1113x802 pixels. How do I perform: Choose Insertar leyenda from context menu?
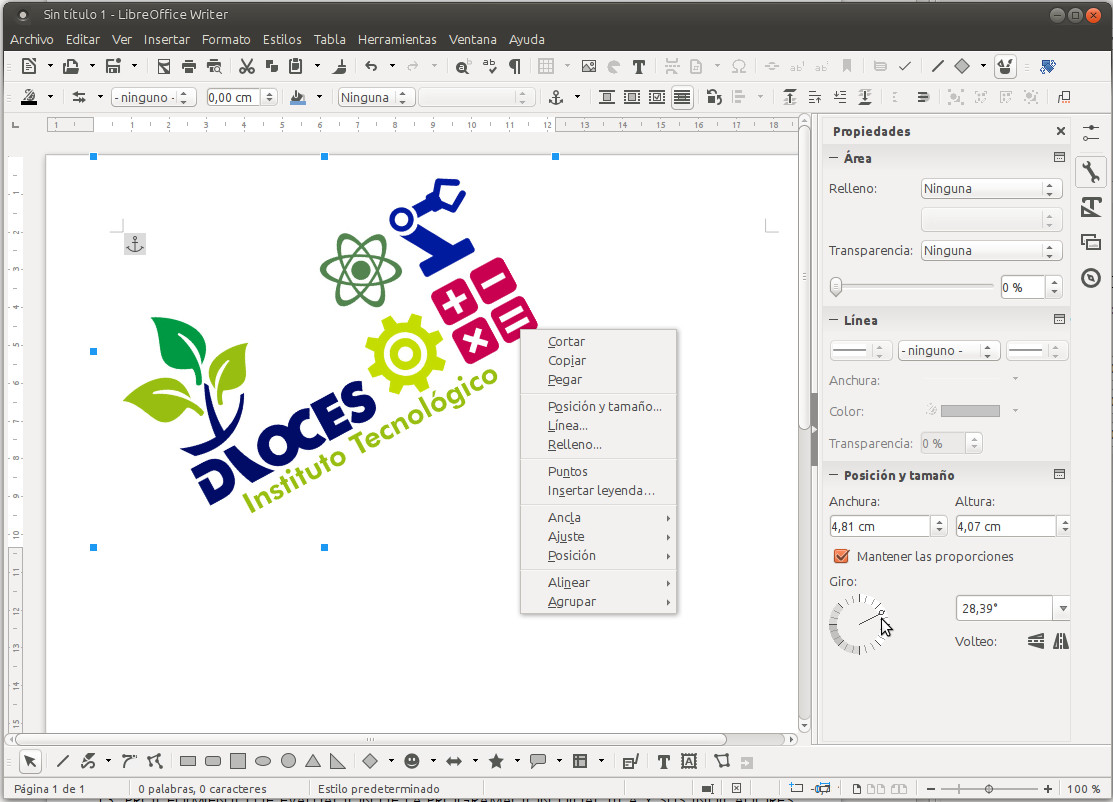coord(598,490)
